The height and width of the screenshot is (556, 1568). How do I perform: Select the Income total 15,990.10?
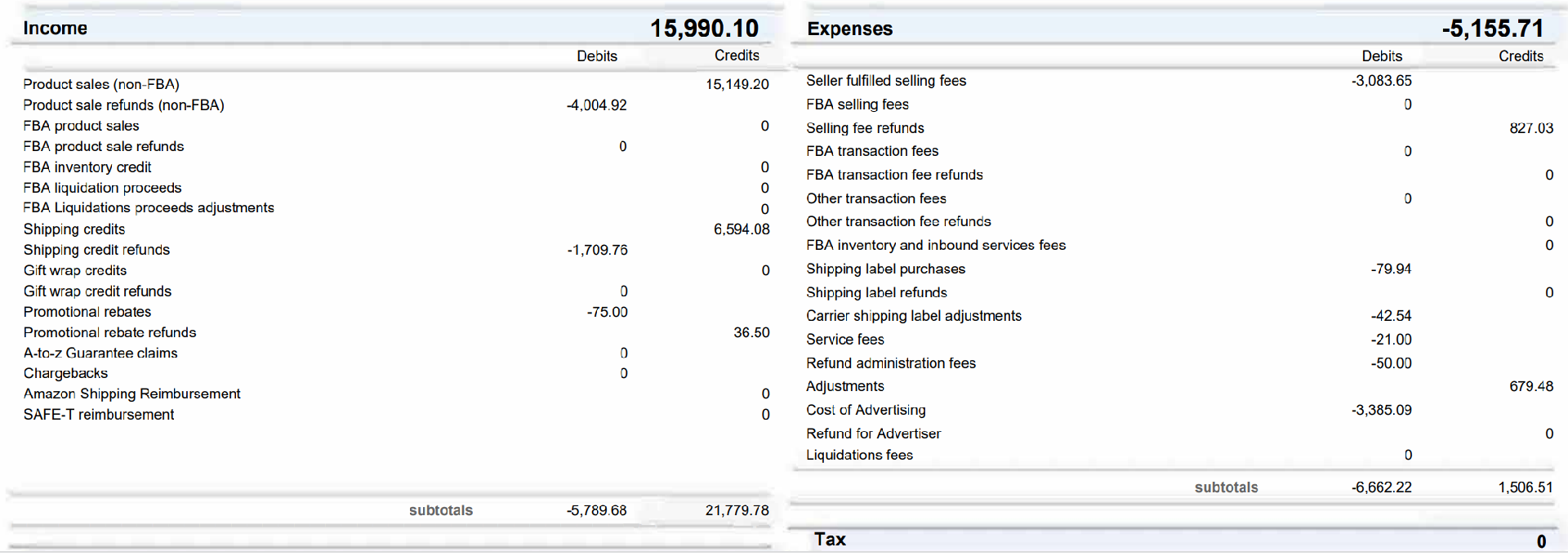(704, 29)
